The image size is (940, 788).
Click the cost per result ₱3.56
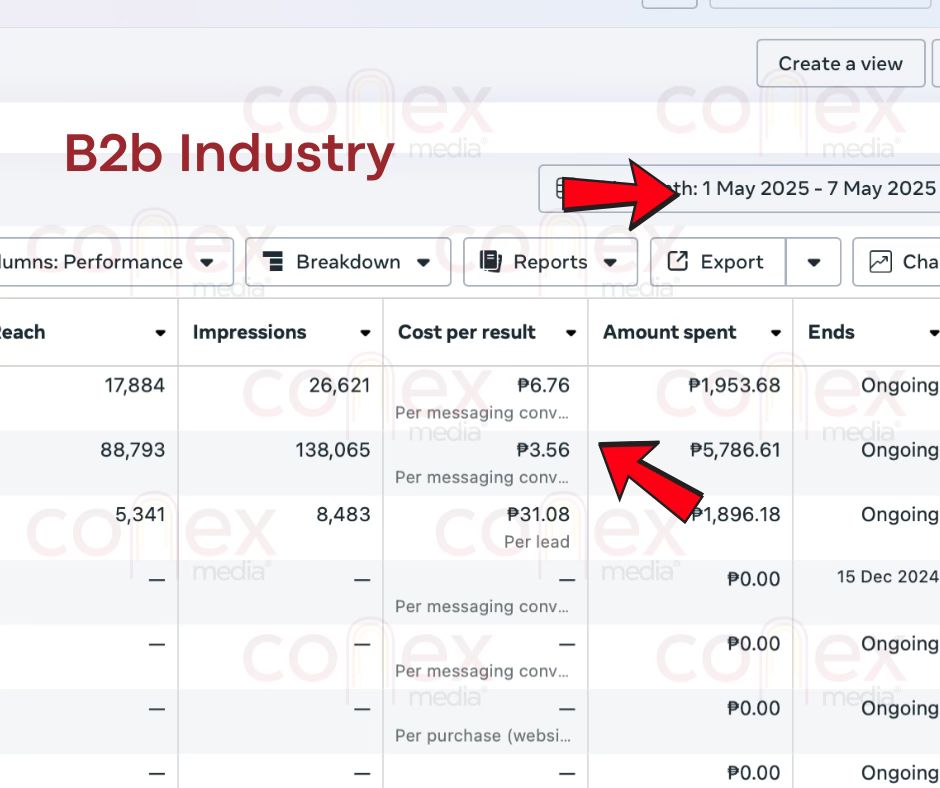point(543,450)
